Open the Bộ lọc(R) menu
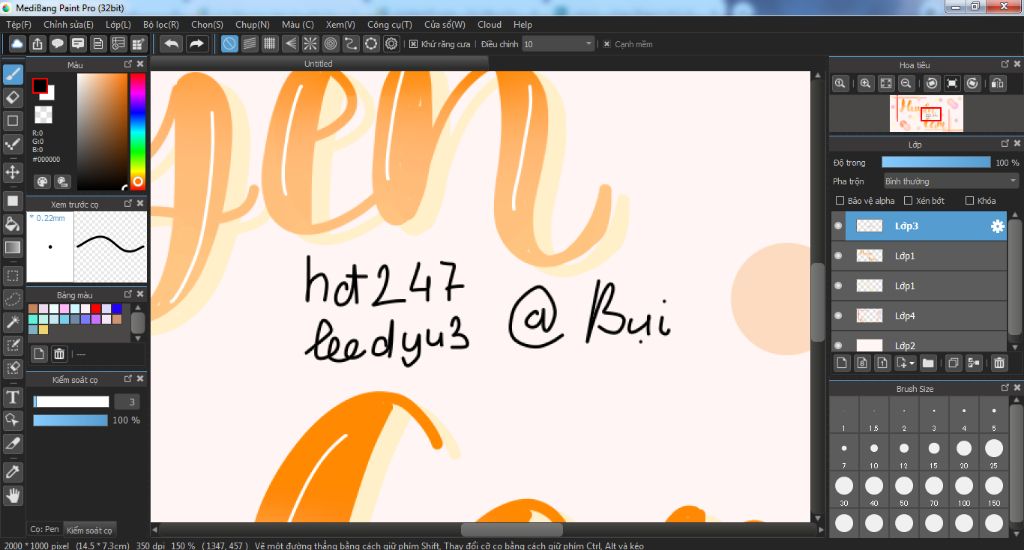The width and height of the screenshot is (1024, 550). (x=161, y=24)
